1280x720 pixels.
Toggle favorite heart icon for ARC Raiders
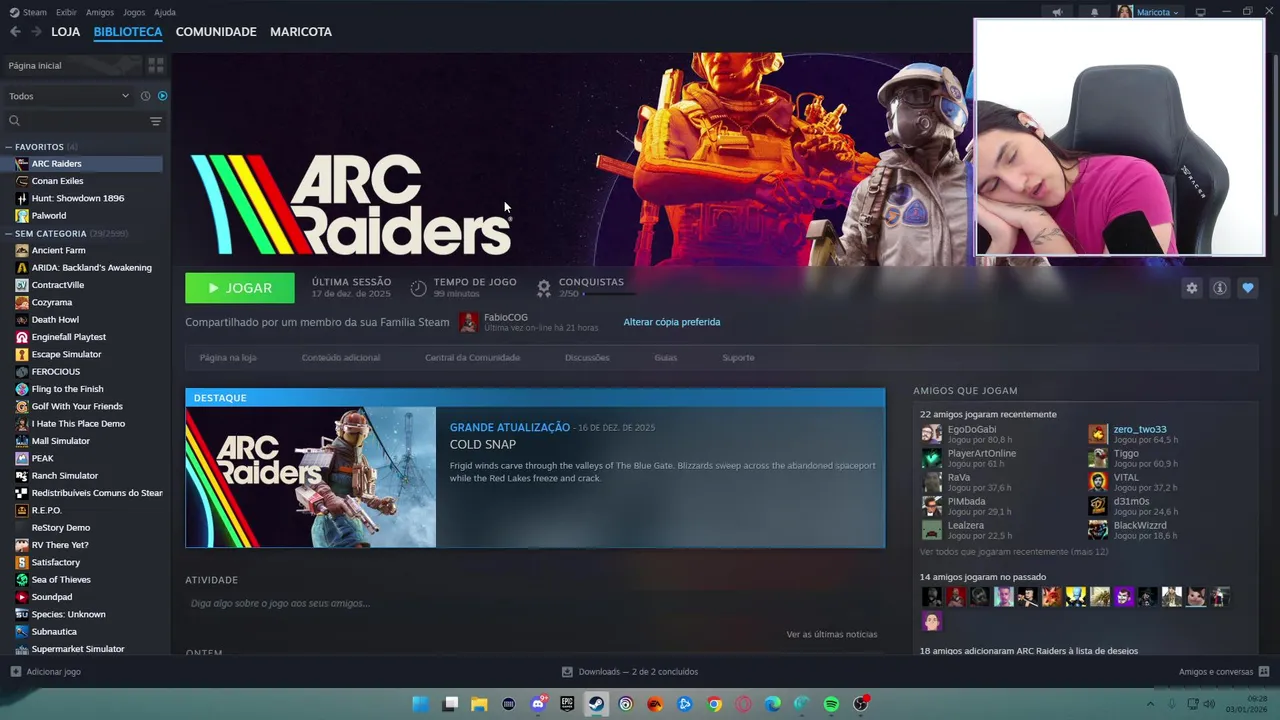tap(1247, 288)
